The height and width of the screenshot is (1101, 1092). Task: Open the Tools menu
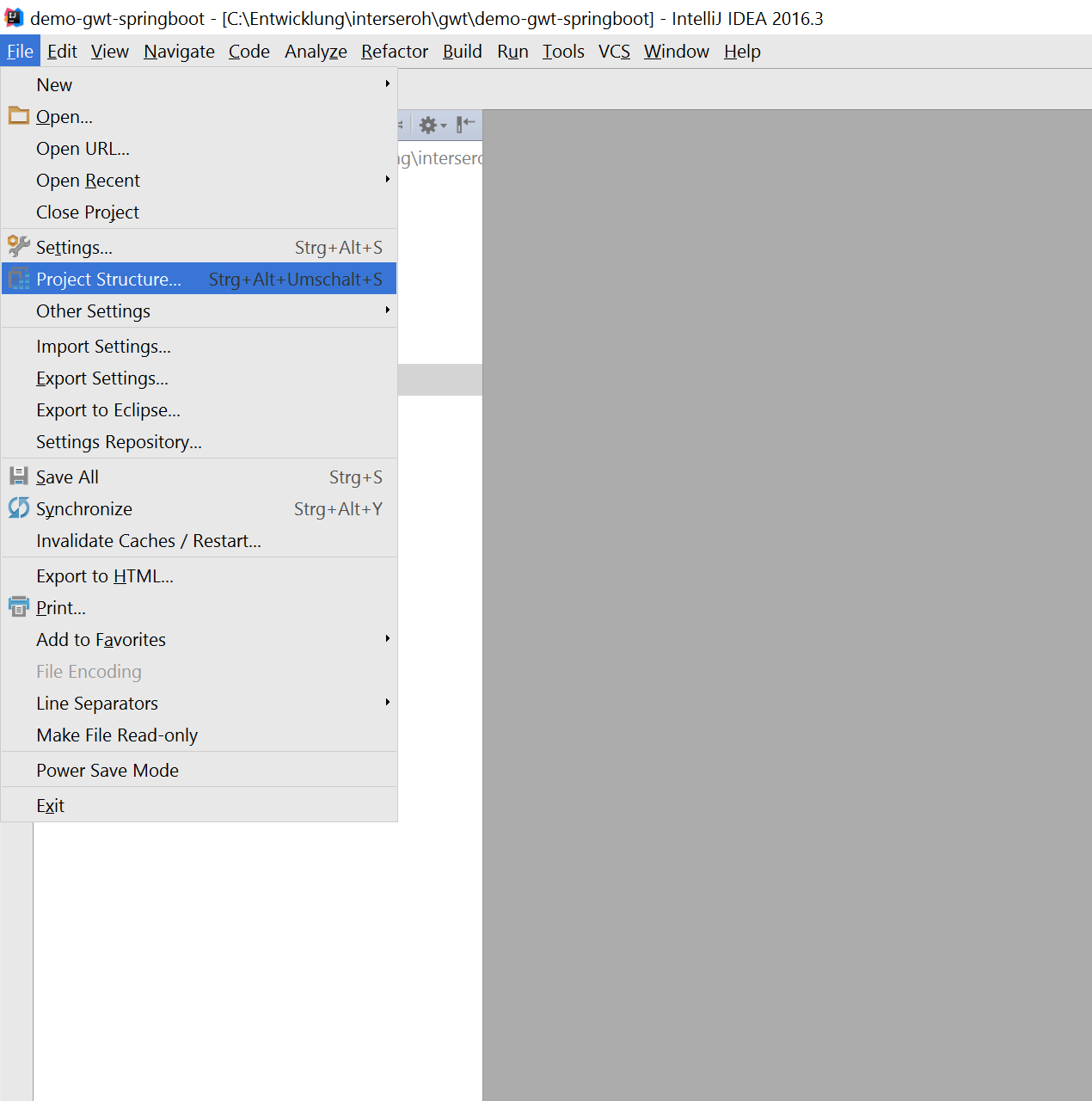pos(563,52)
